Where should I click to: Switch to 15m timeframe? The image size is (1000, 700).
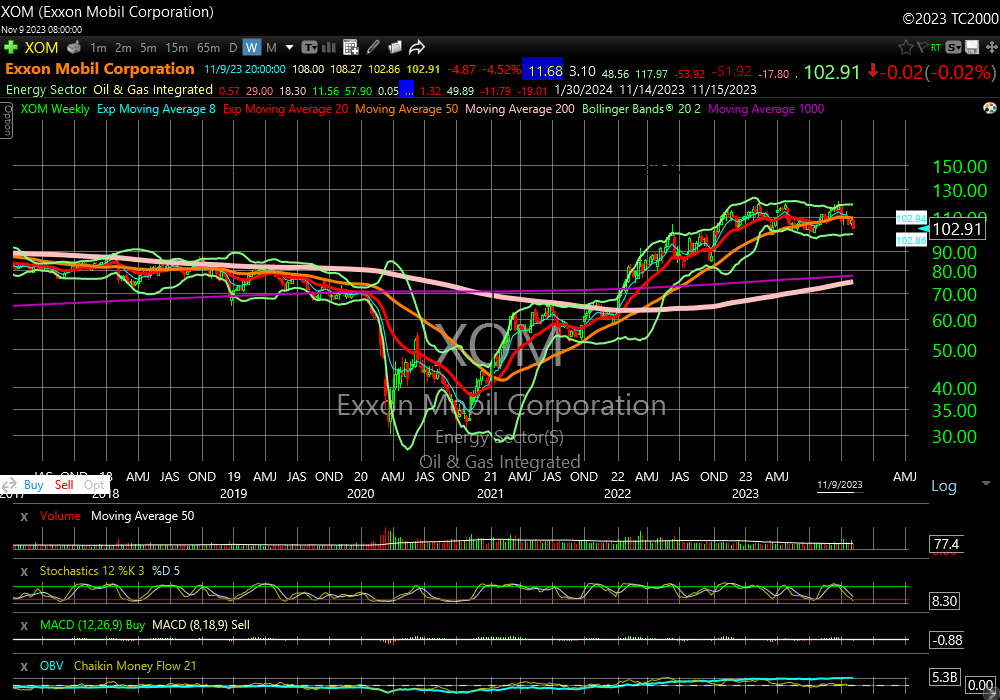point(177,48)
